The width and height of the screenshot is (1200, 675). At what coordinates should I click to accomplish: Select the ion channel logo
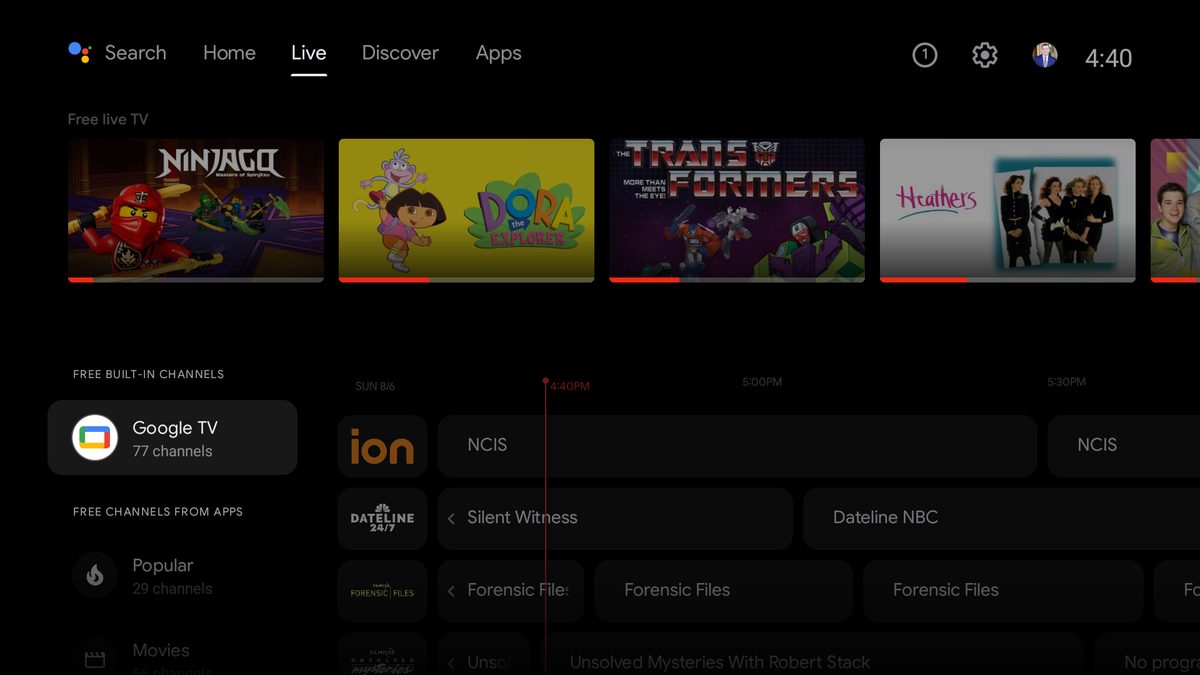(x=382, y=446)
